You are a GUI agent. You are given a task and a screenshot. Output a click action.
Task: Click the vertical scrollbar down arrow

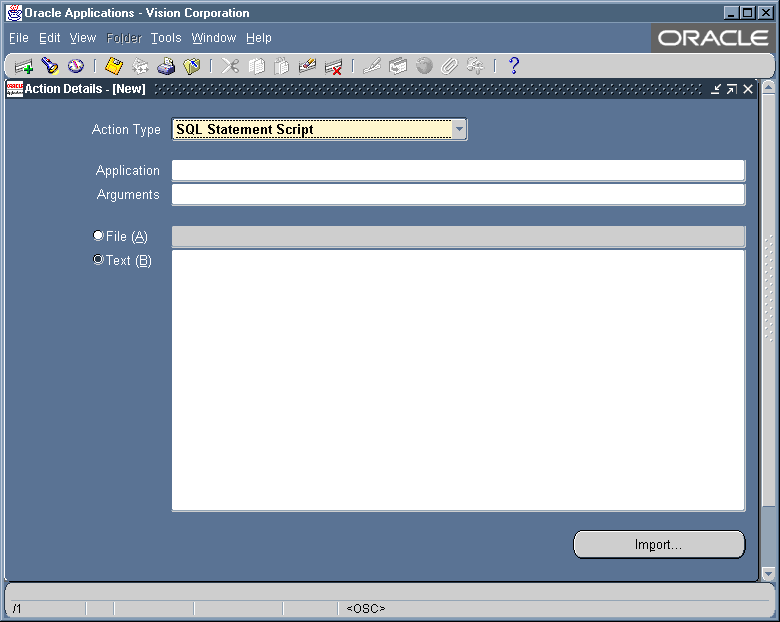(x=769, y=574)
